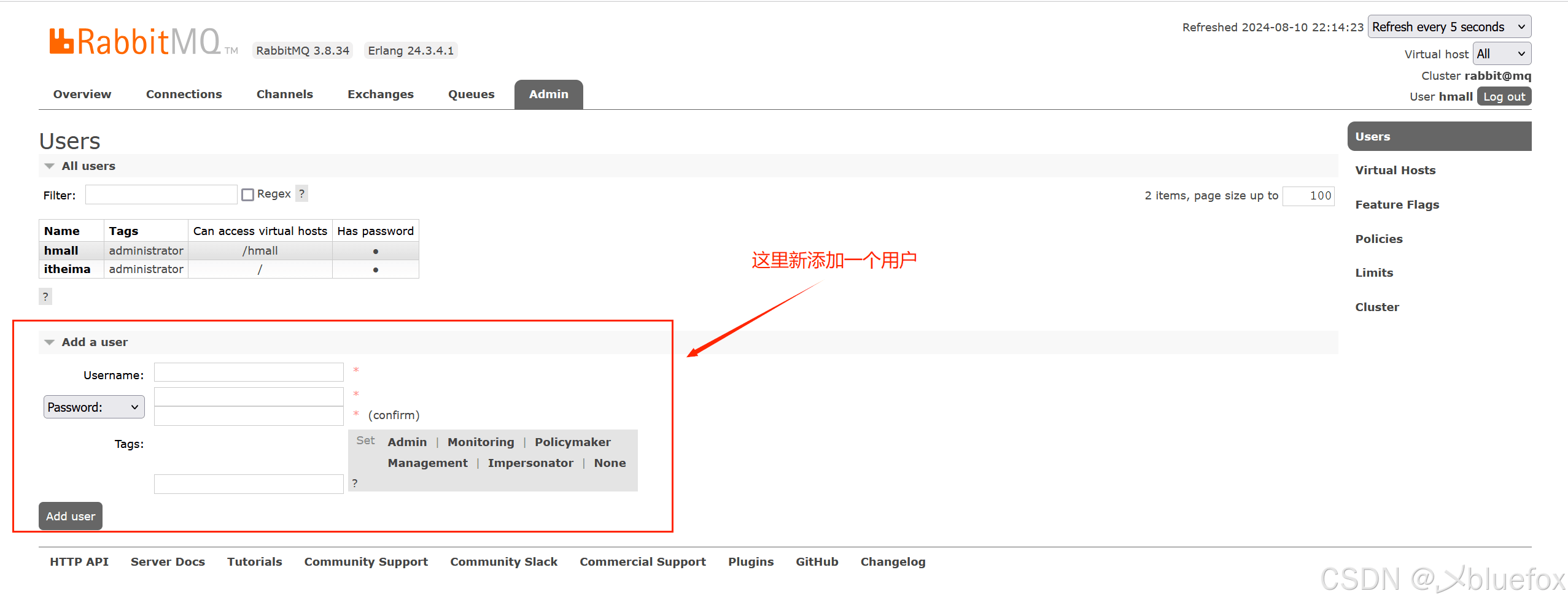
Task: Set the Impersonator tag
Action: [530, 463]
